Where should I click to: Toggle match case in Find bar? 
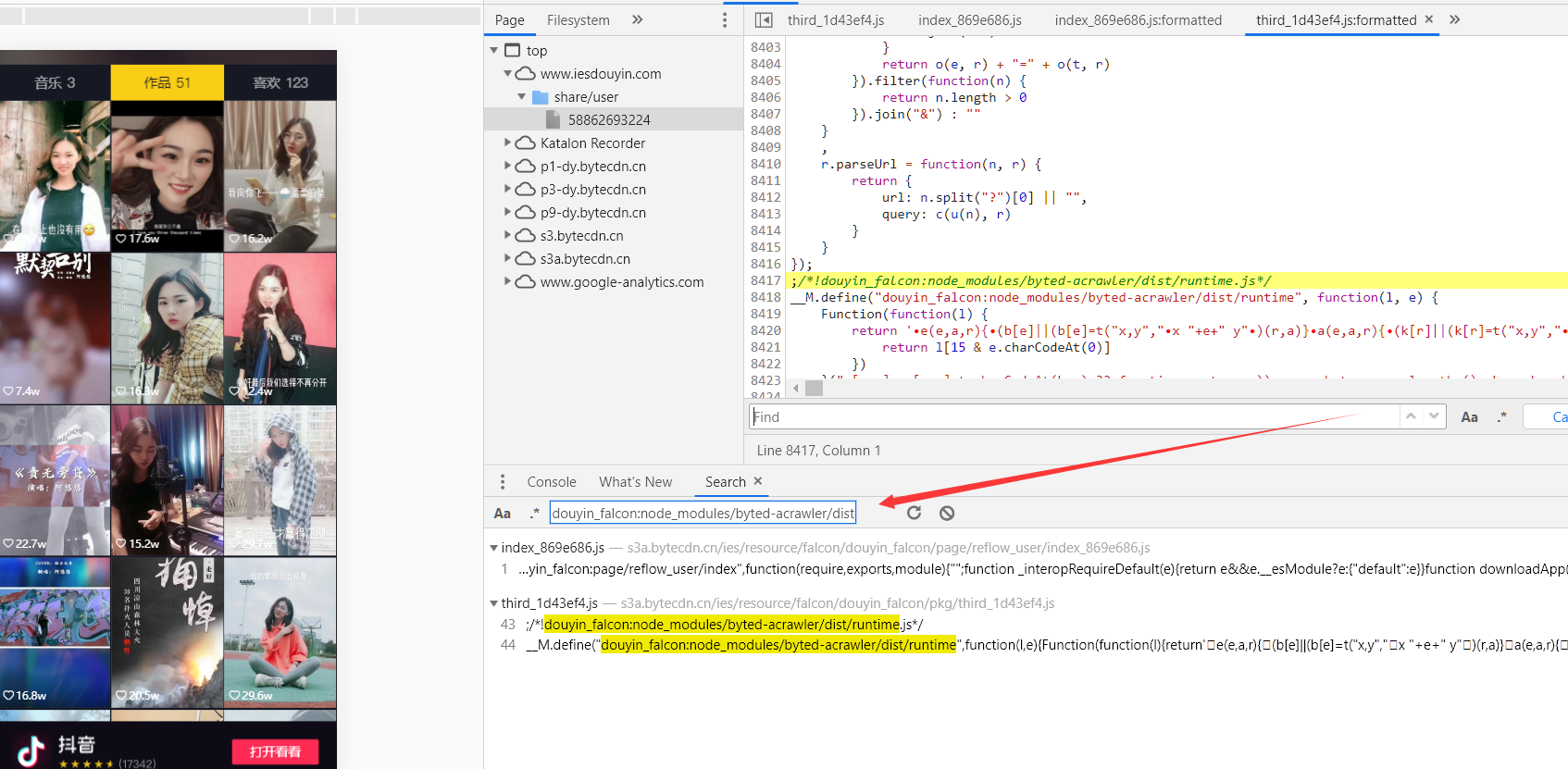[x=1469, y=416]
